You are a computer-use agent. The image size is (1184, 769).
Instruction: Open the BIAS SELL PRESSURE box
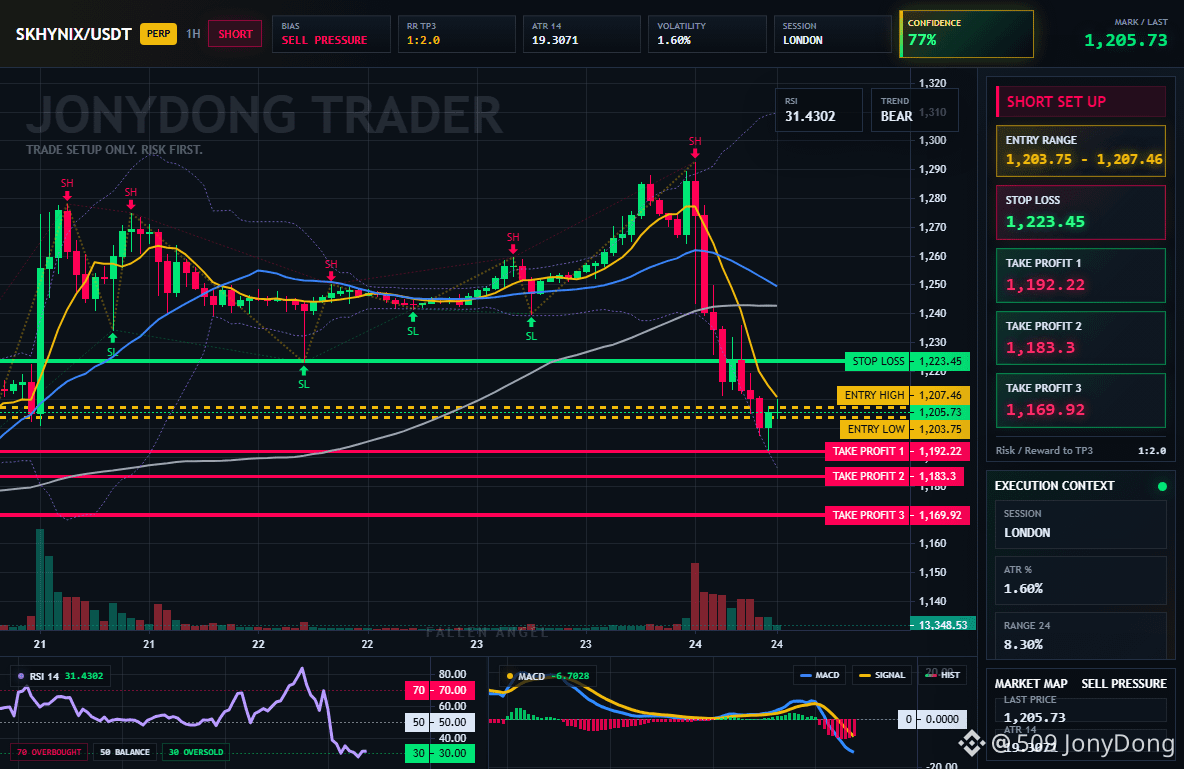331,34
